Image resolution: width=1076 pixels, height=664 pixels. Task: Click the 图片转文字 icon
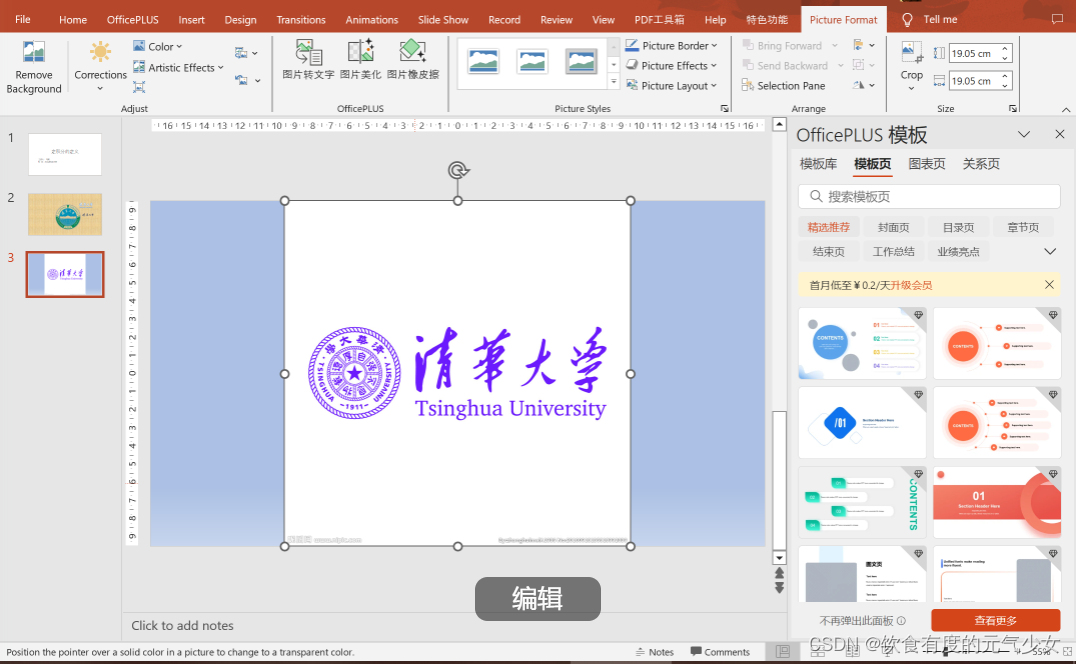[308, 52]
